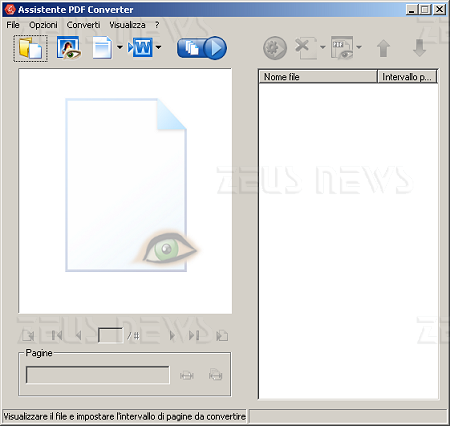Expand the remove file dropdown arrow

pos(323,48)
